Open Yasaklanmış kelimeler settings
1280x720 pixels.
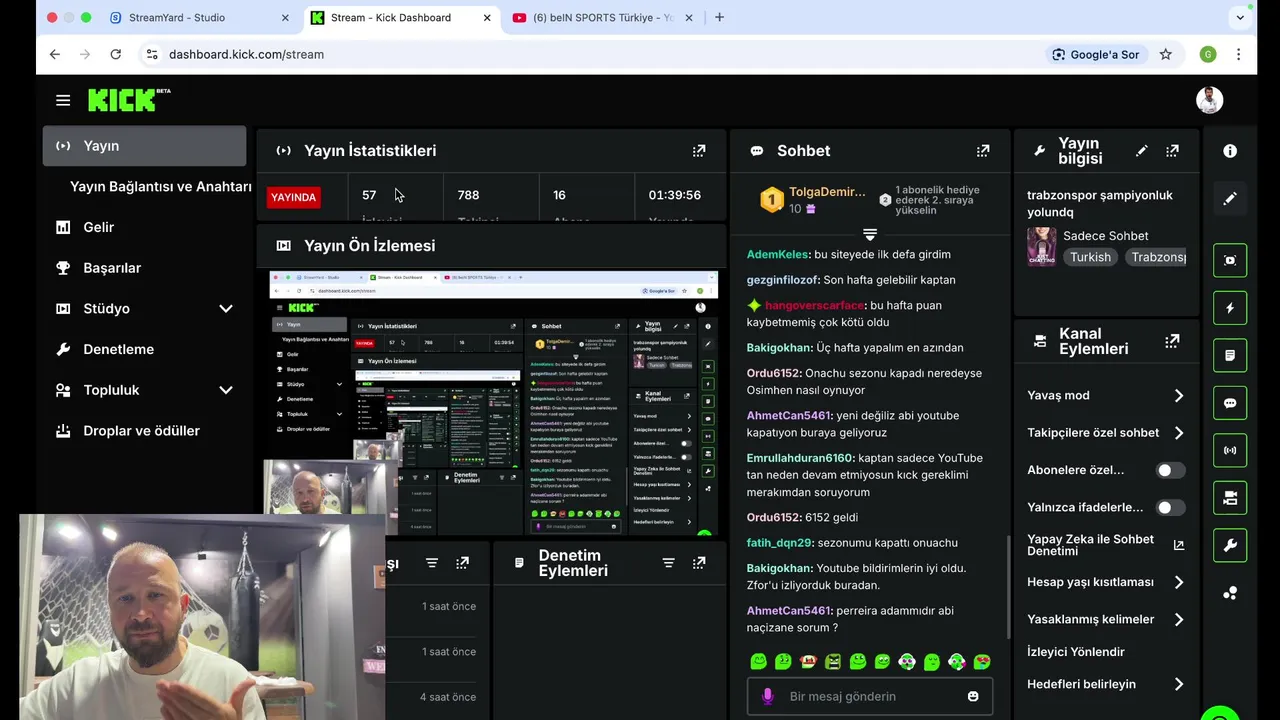(x=1106, y=619)
